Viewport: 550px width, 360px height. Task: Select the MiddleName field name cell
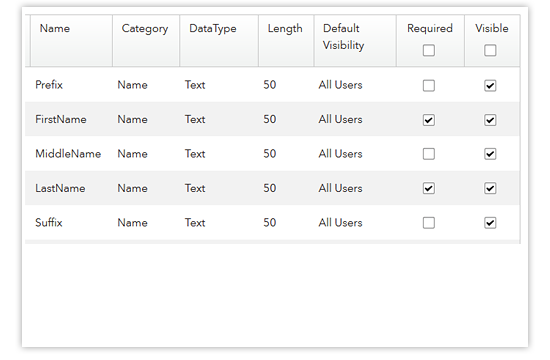click(x=68, y=154)
